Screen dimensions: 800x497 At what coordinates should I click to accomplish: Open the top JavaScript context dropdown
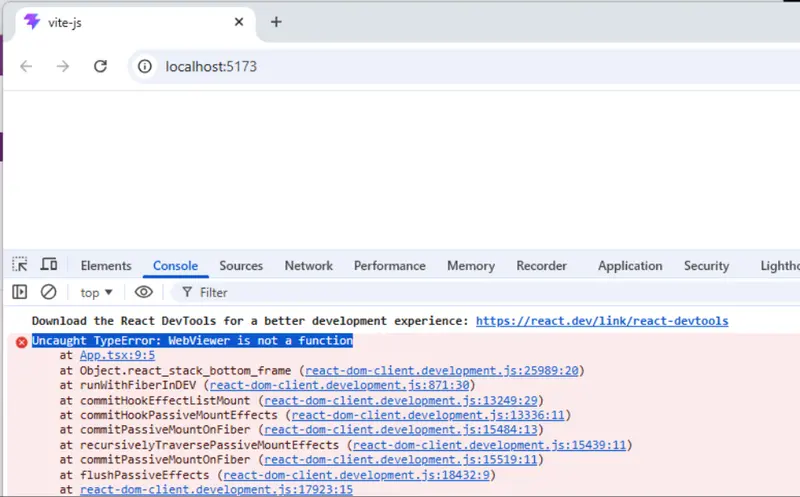coord(96,293)
